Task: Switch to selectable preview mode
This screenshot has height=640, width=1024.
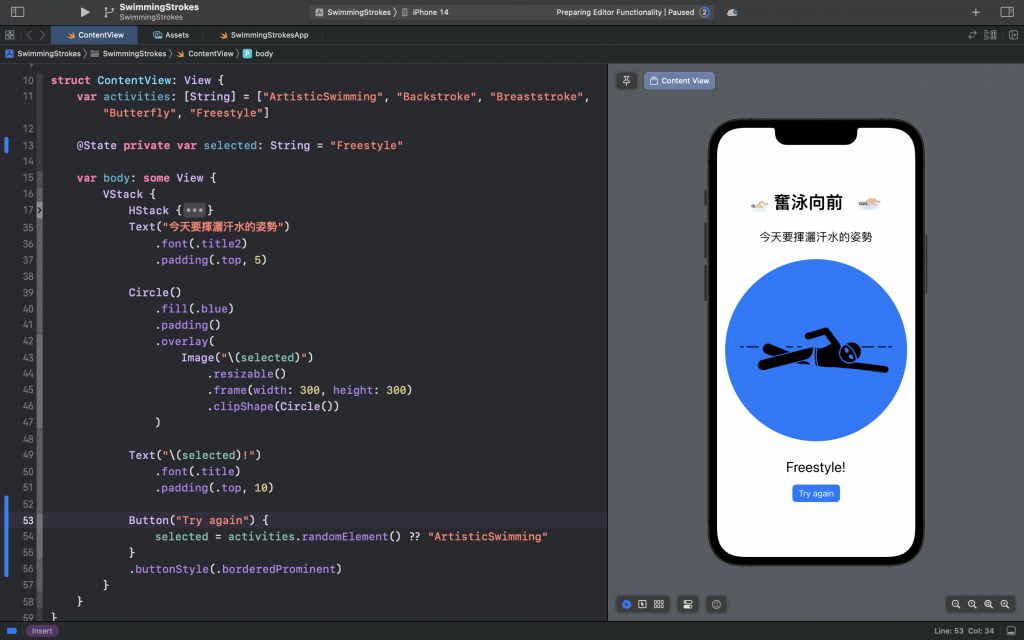Action: pyautogui.click(x=643, y=604)
